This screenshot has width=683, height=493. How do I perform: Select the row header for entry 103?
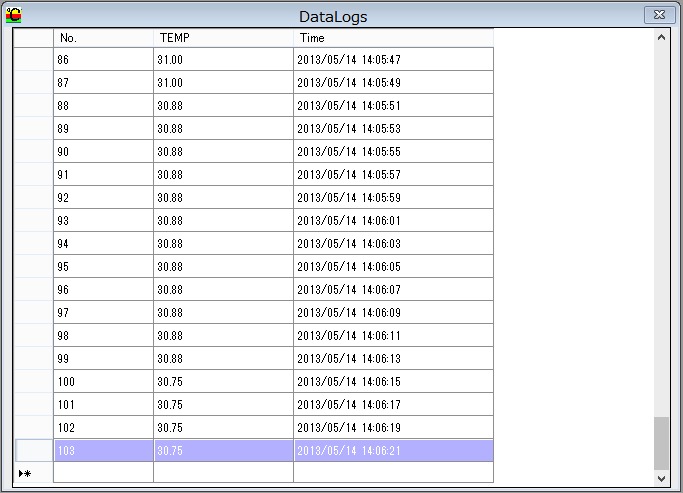[34, 451]
